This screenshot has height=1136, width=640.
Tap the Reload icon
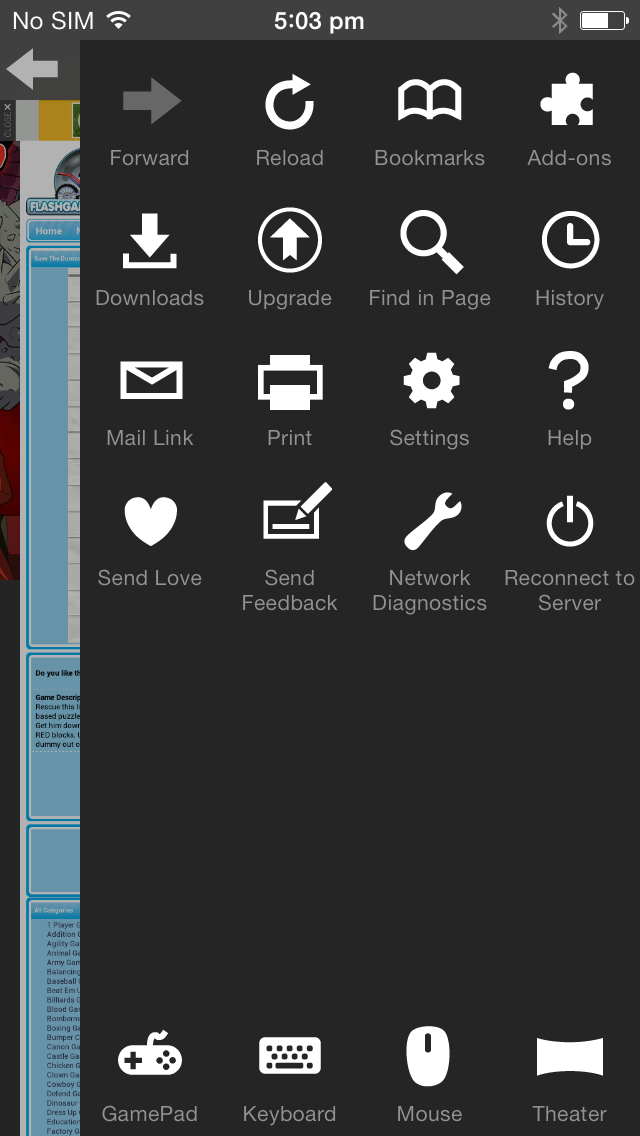(x=289, y=104)
